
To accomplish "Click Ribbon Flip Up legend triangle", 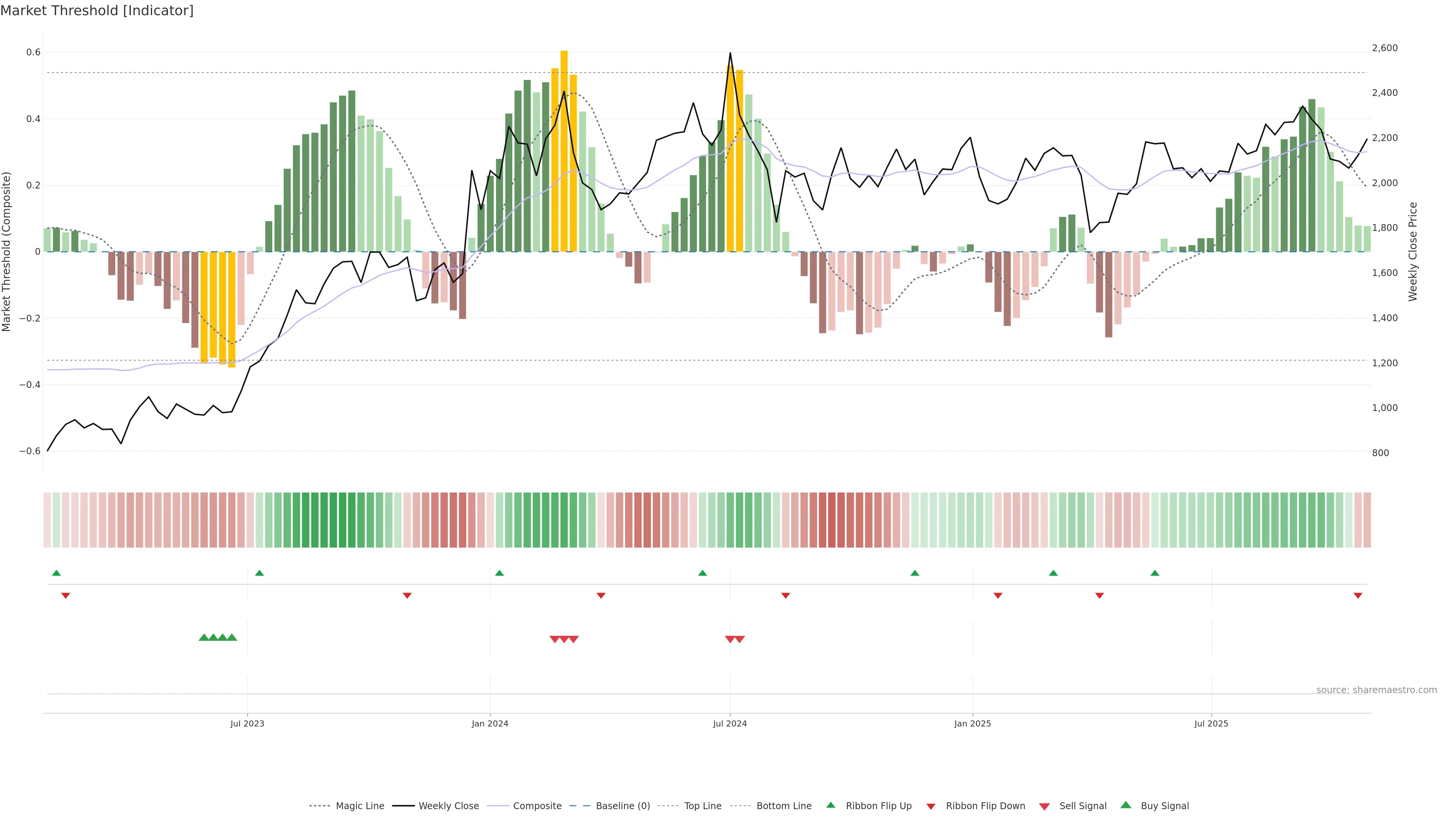I will pos(830,805).
